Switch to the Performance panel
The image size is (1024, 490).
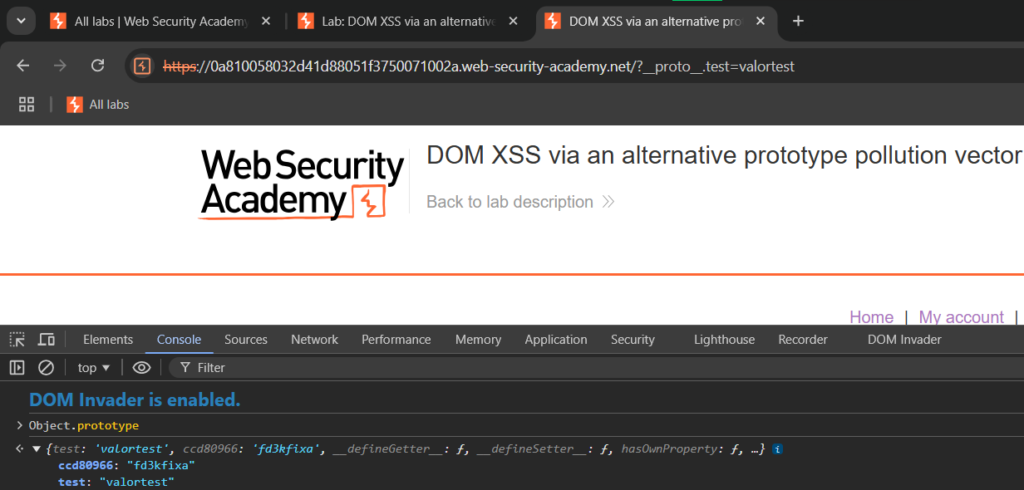tap(396, 340)
